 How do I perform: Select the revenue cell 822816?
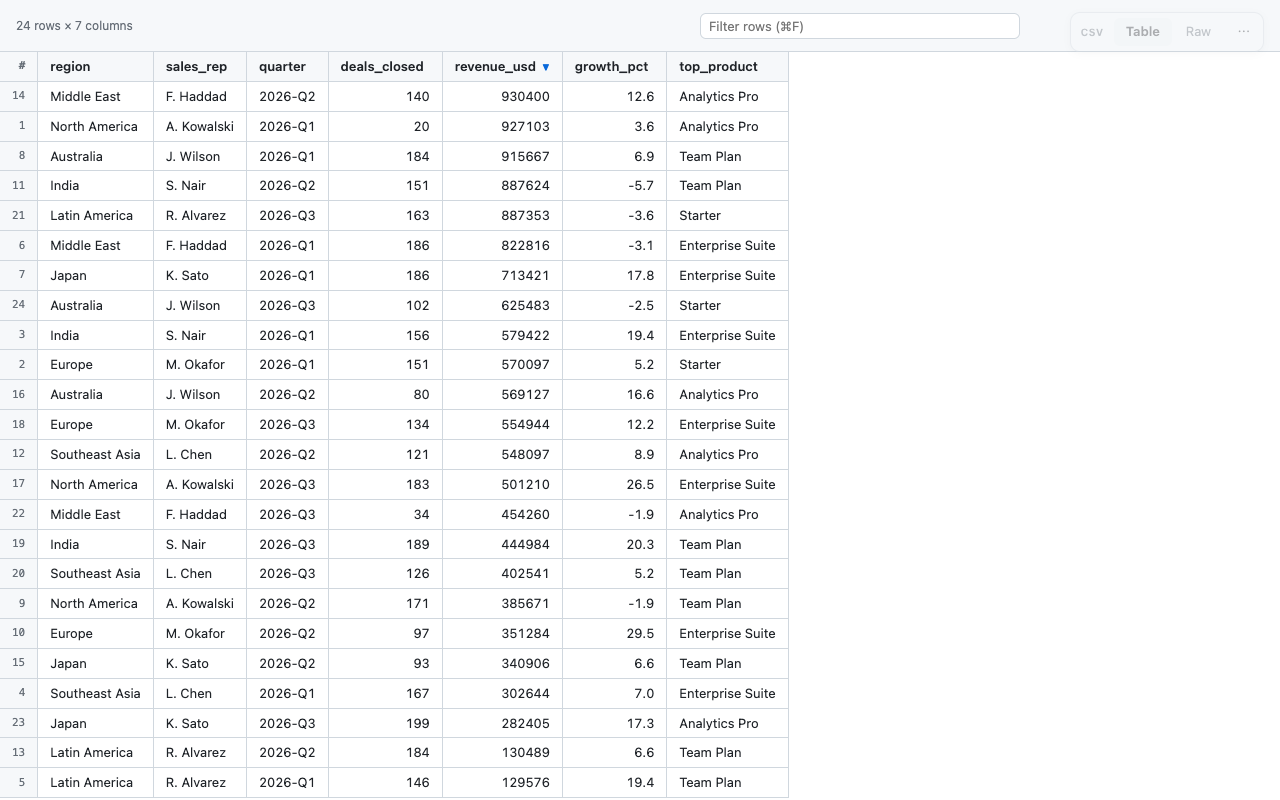tap(502, 246)
